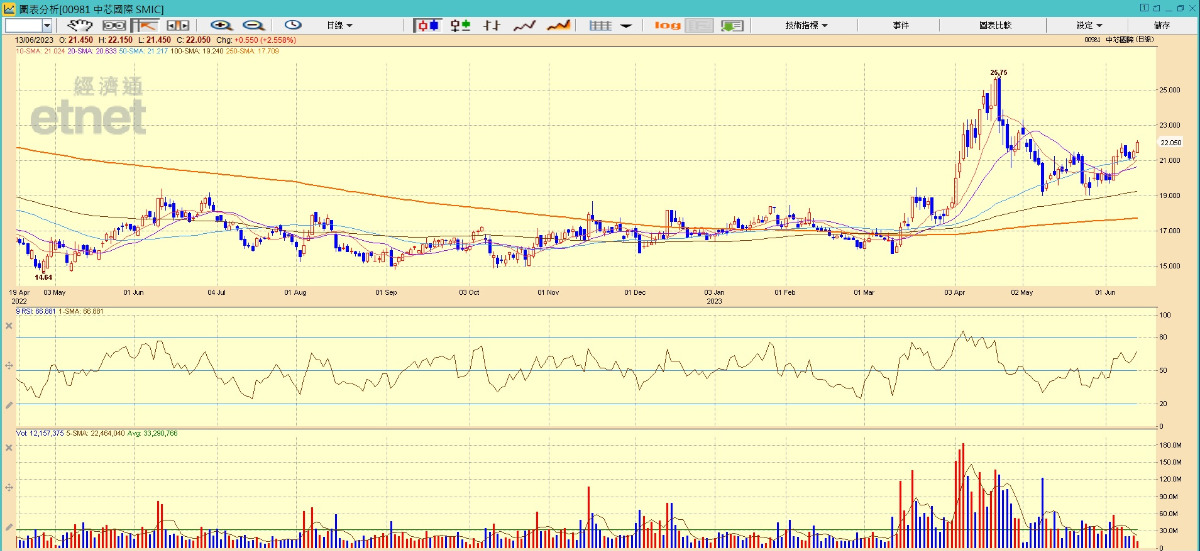Switch to line chart type
This screenshot has height=551, width=1200.
(x=525, y=25)
